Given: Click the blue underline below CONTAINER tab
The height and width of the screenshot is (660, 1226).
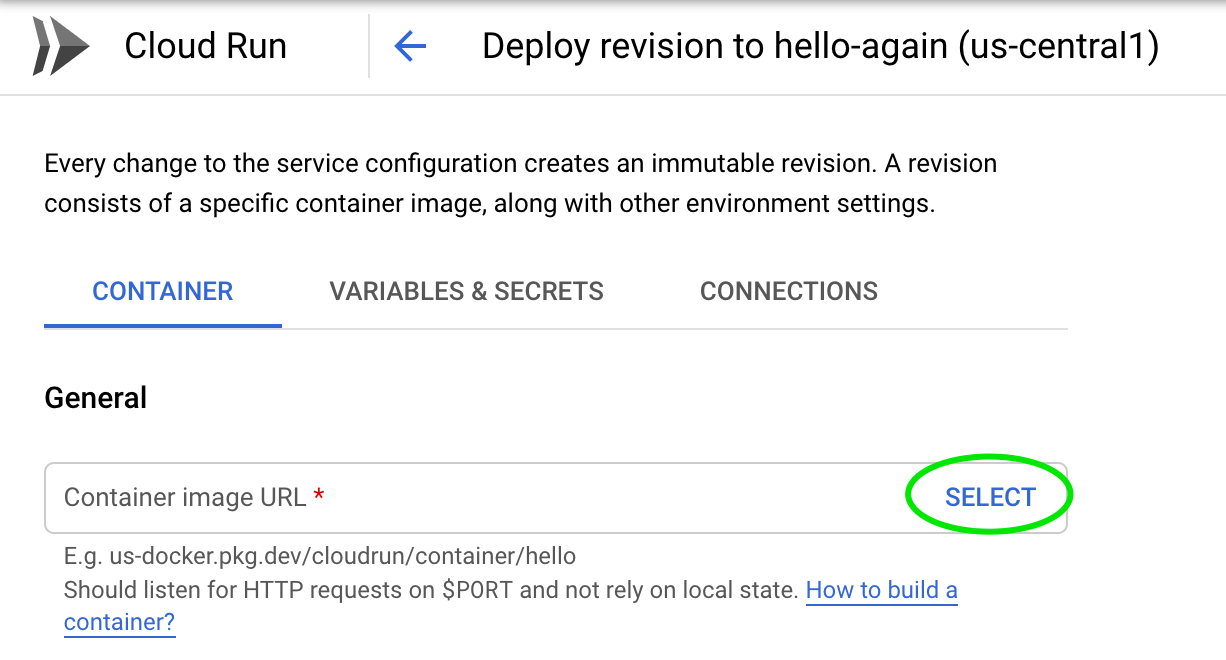Looking at the screenshot, I should pyautogui.click(x=162, y=325).
